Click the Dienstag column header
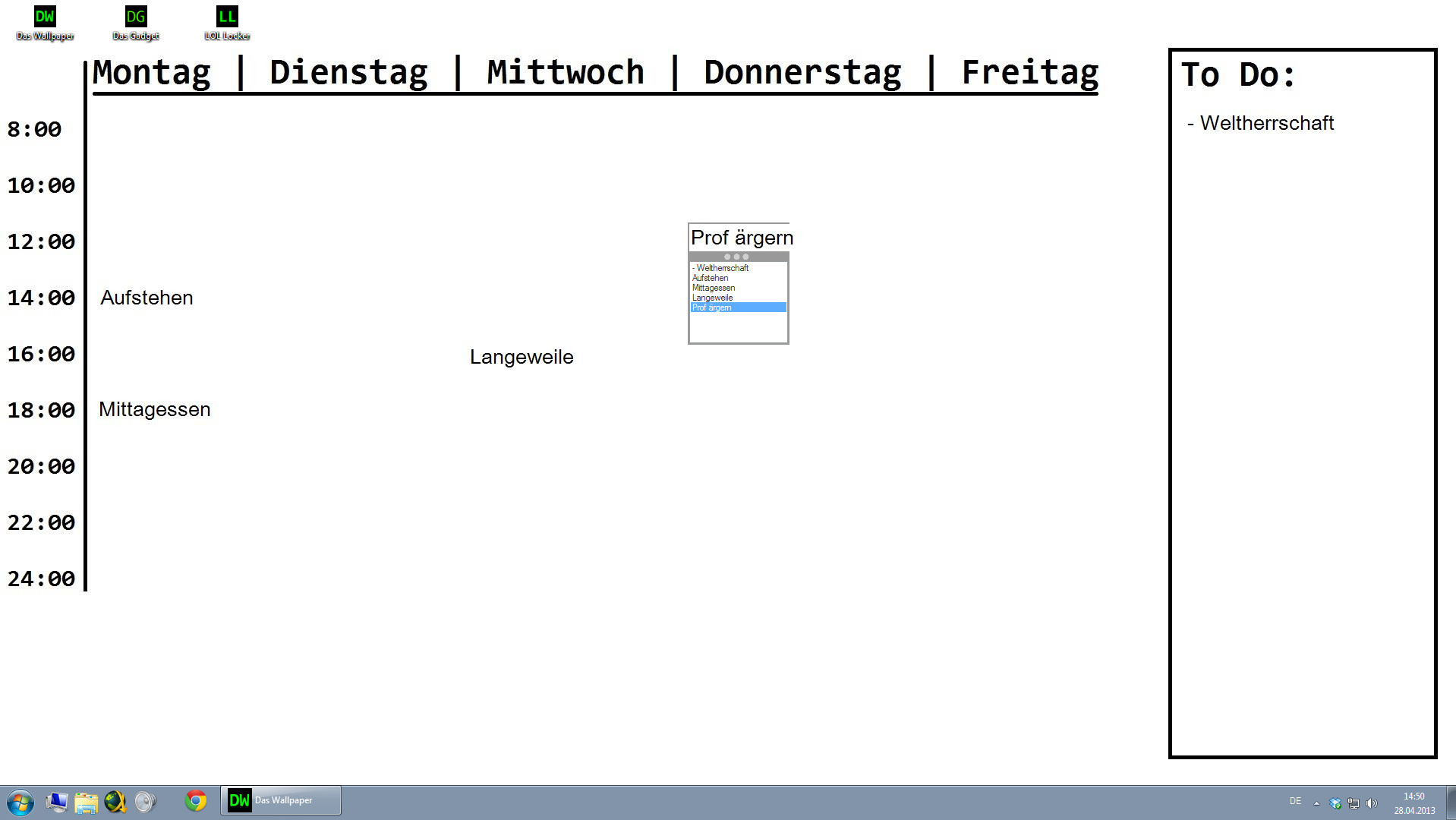The width and height of the screenshot is (1456, 820). point(348,73)
